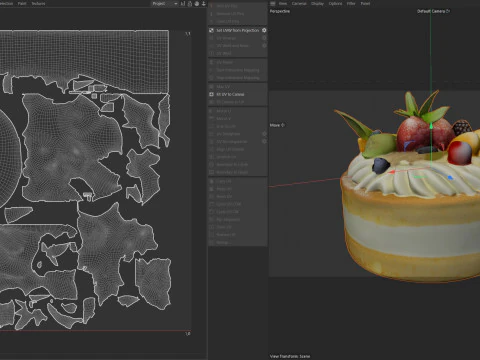Select Start Interactive Mapping entry
Viewport: 480px width, 360px height.
238,70
